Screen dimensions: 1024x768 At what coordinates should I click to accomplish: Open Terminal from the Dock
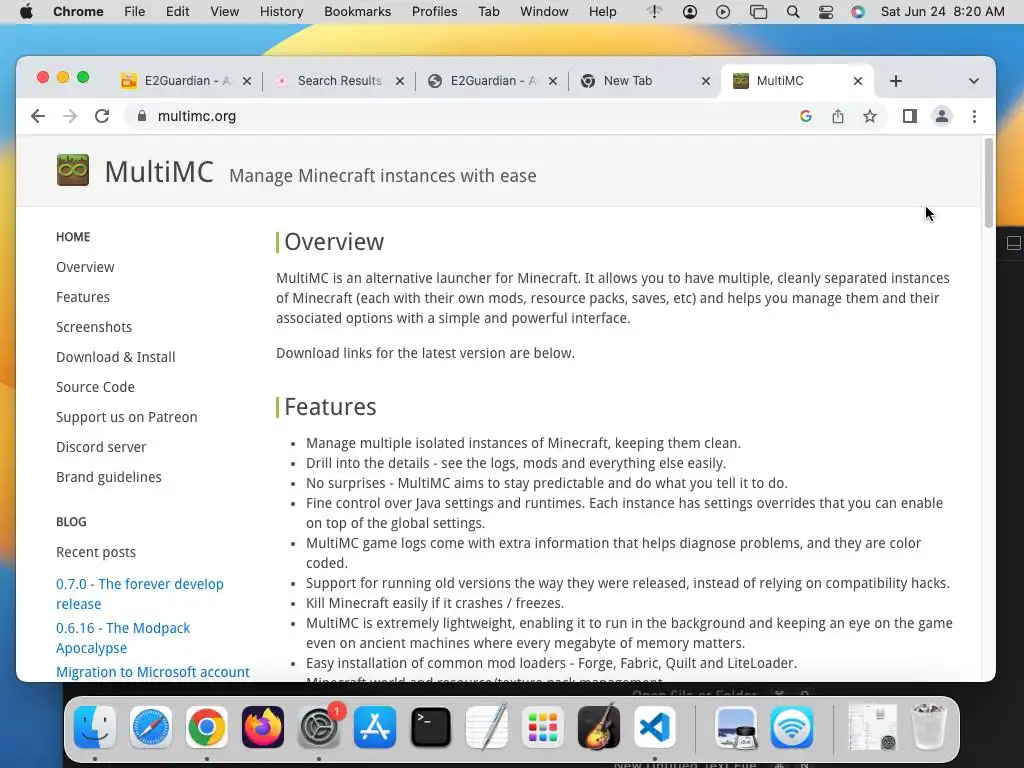431,727
